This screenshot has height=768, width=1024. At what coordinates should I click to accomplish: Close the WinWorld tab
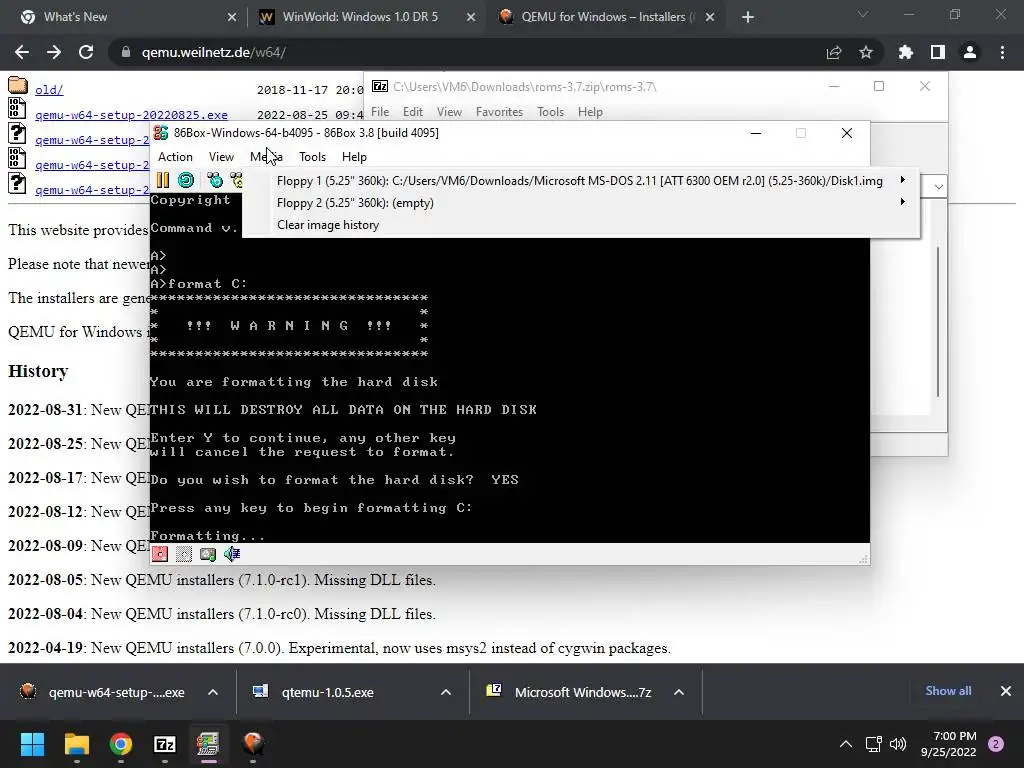[x=471, y=18]
